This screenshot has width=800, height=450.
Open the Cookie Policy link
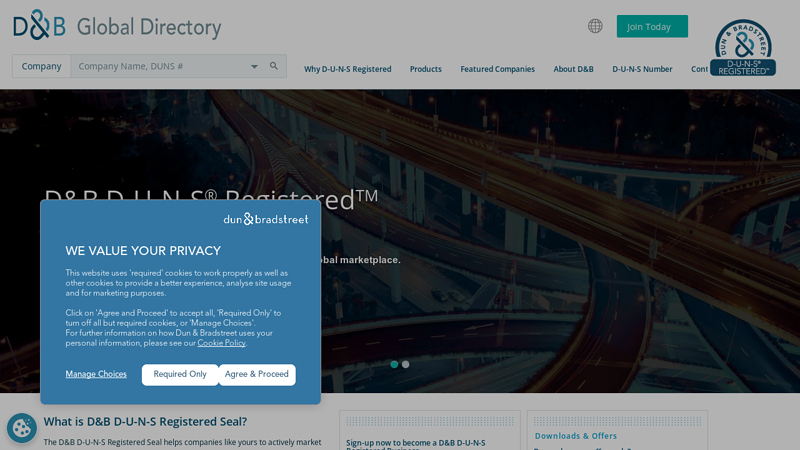click(221, 343)
